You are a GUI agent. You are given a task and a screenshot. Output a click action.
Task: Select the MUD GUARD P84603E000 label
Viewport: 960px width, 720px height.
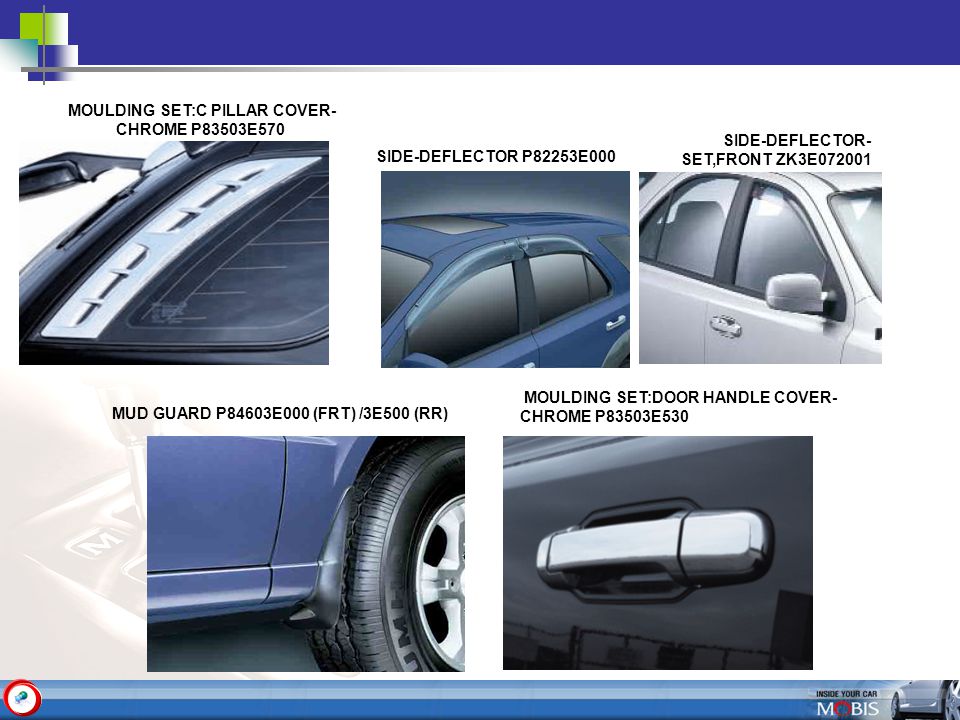pyautogui.click(x=280, y=413)
